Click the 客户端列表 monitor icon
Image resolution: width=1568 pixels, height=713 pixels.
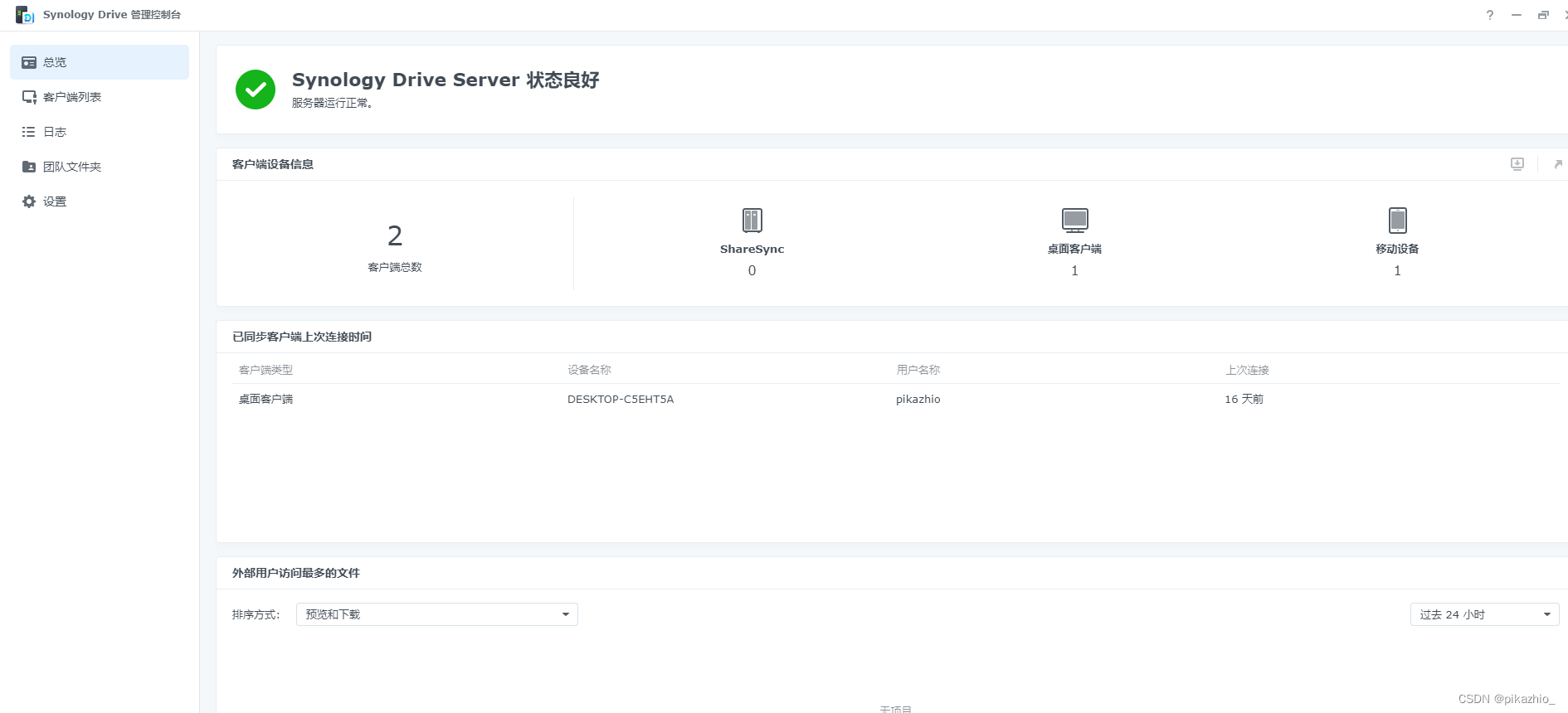29,97
